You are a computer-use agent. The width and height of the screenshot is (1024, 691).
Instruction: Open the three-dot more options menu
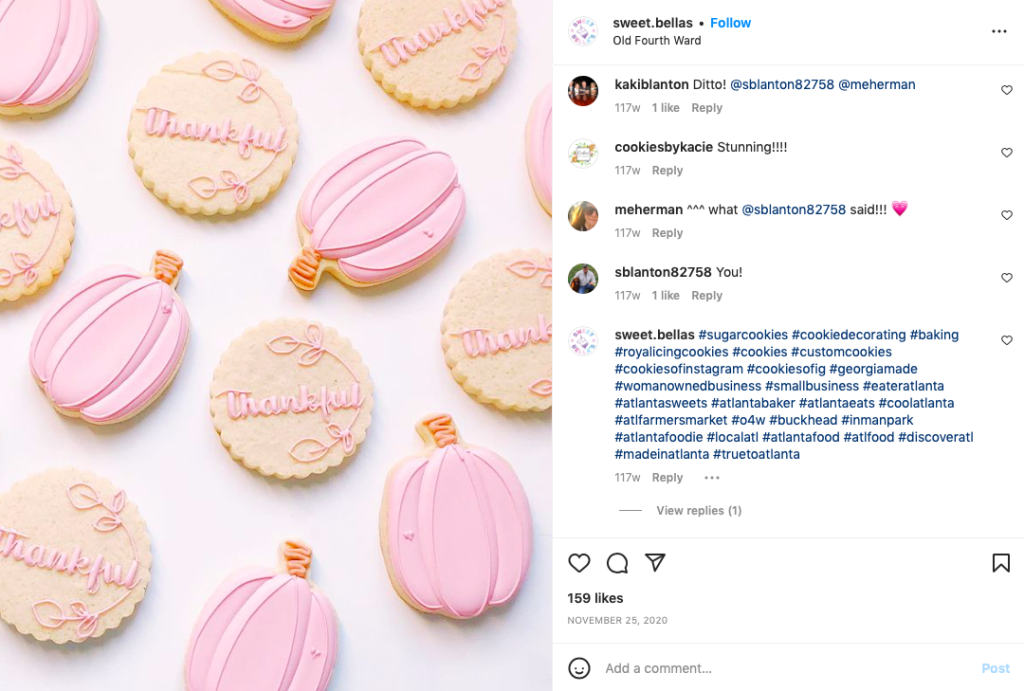[999, 32]
